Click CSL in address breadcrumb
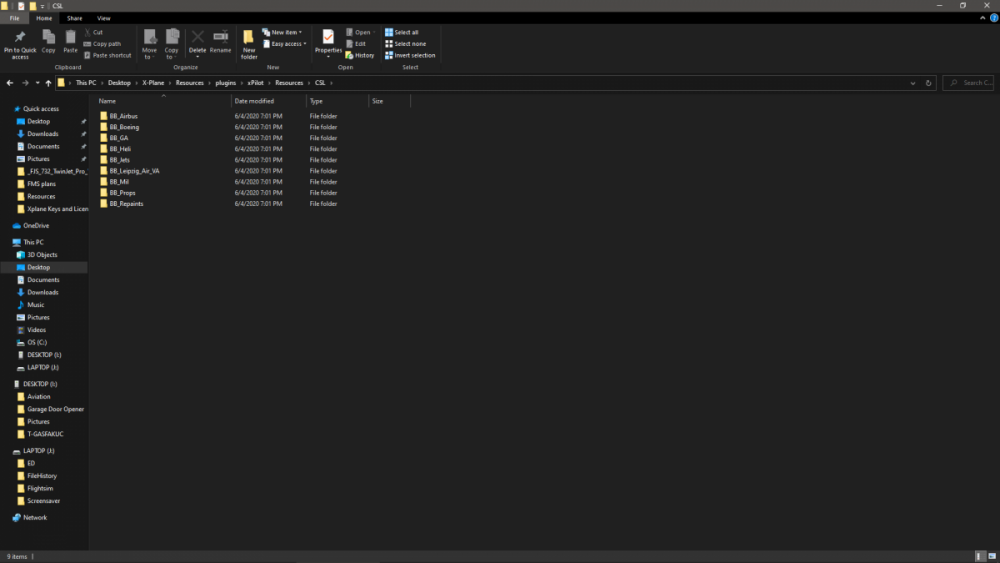This screenshot has height=563, width=1000. (x=320, y=83)
